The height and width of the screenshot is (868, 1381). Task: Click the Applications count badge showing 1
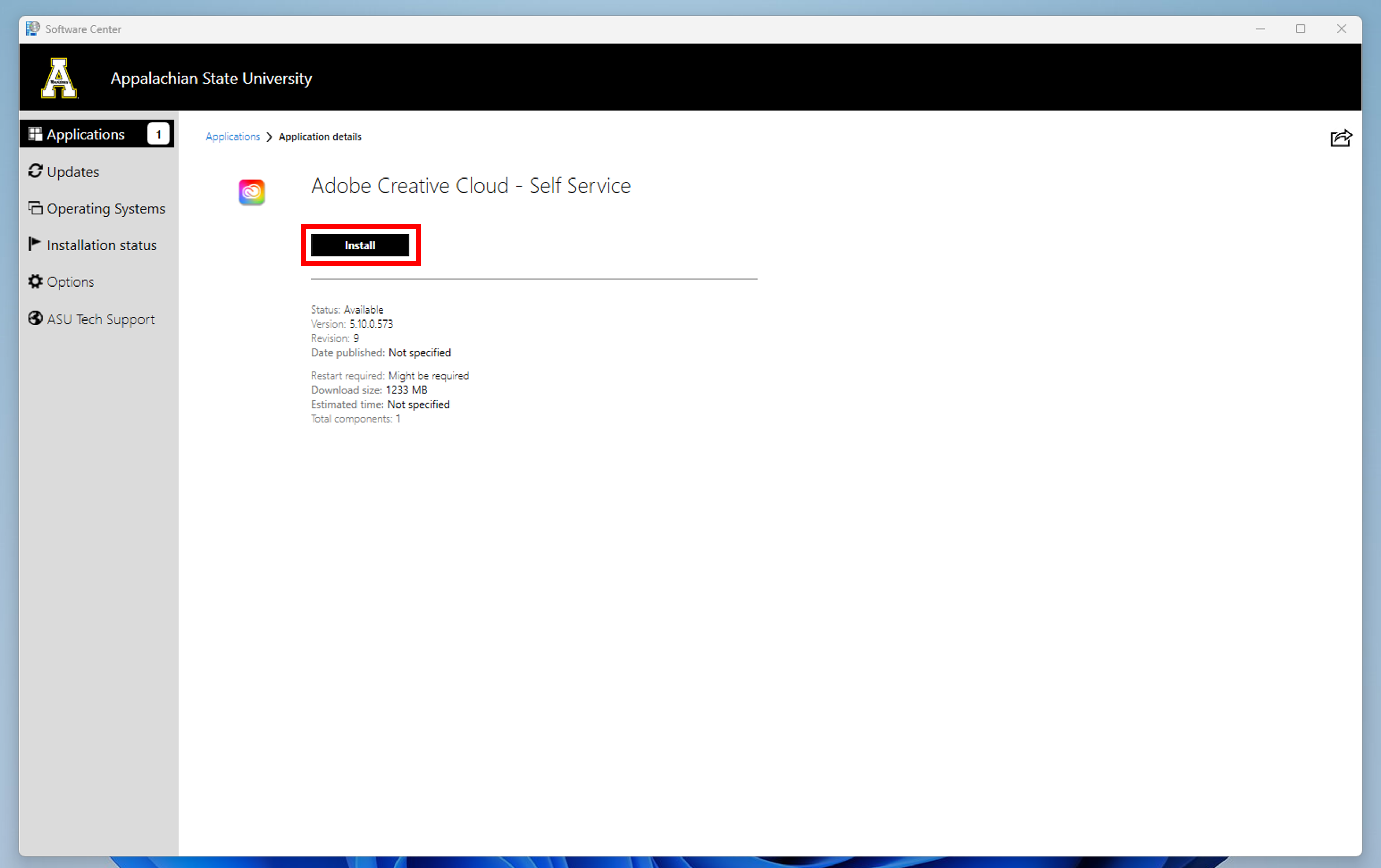click(x=158, y=134)
